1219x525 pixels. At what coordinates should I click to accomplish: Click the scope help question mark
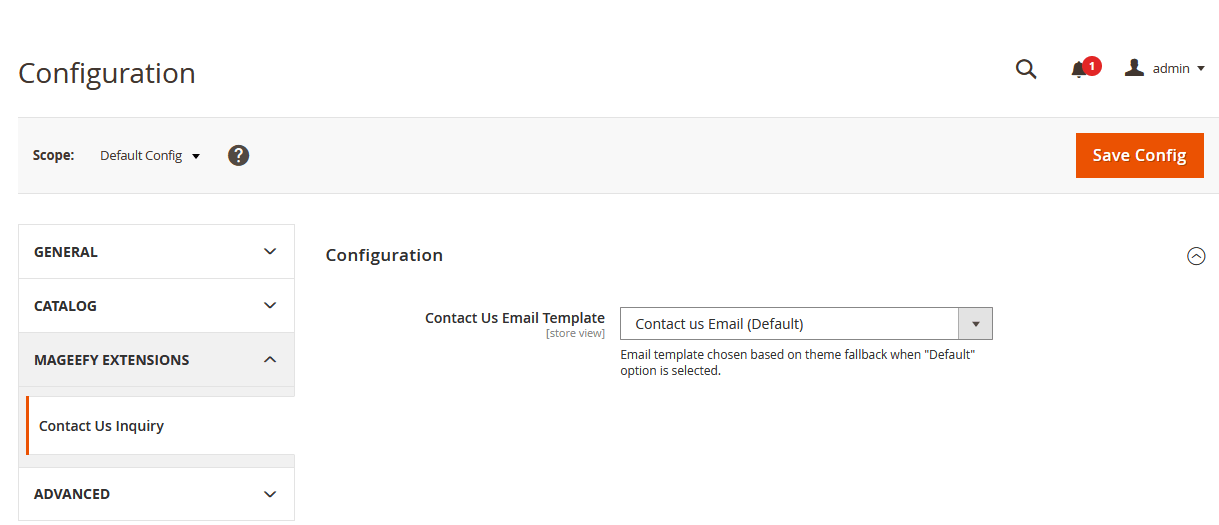238,155
